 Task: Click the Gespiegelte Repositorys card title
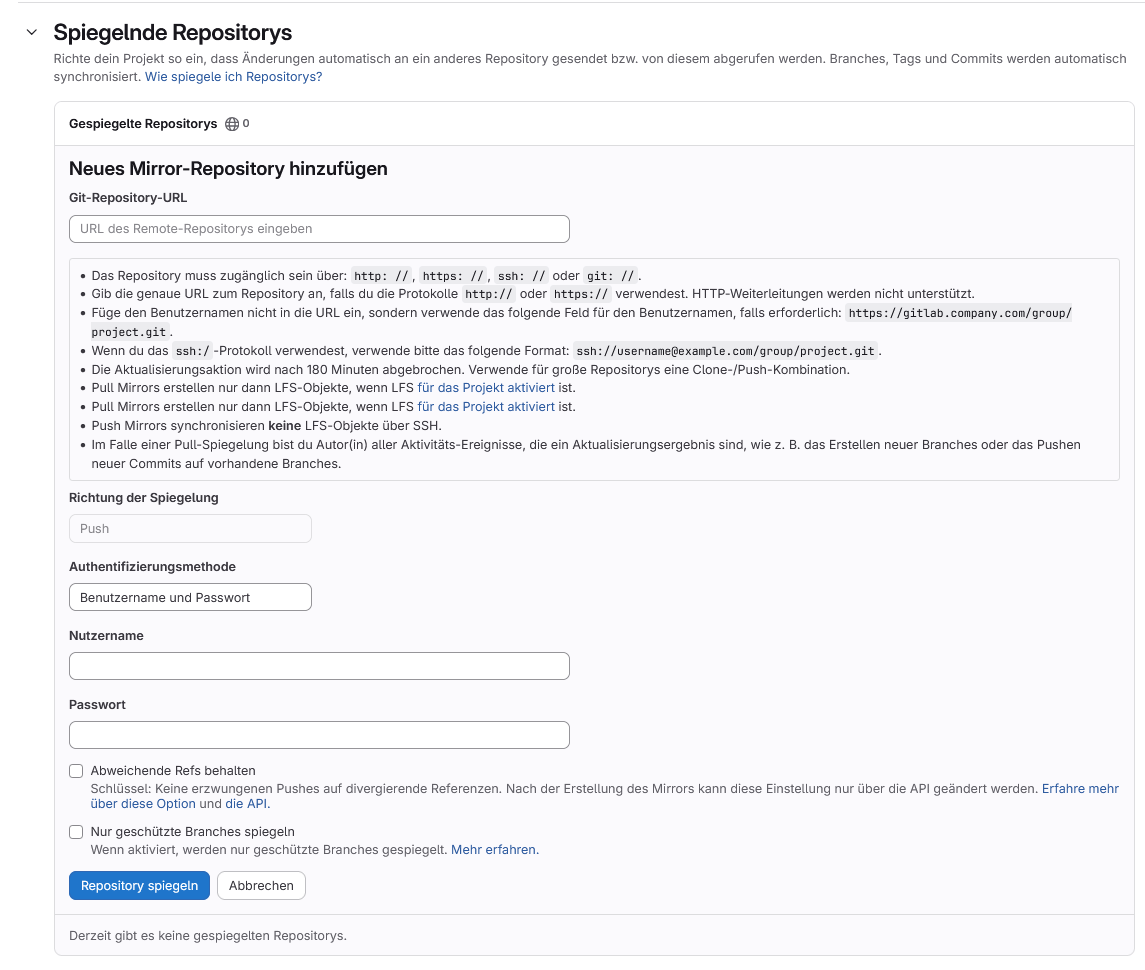pos(143,124)
